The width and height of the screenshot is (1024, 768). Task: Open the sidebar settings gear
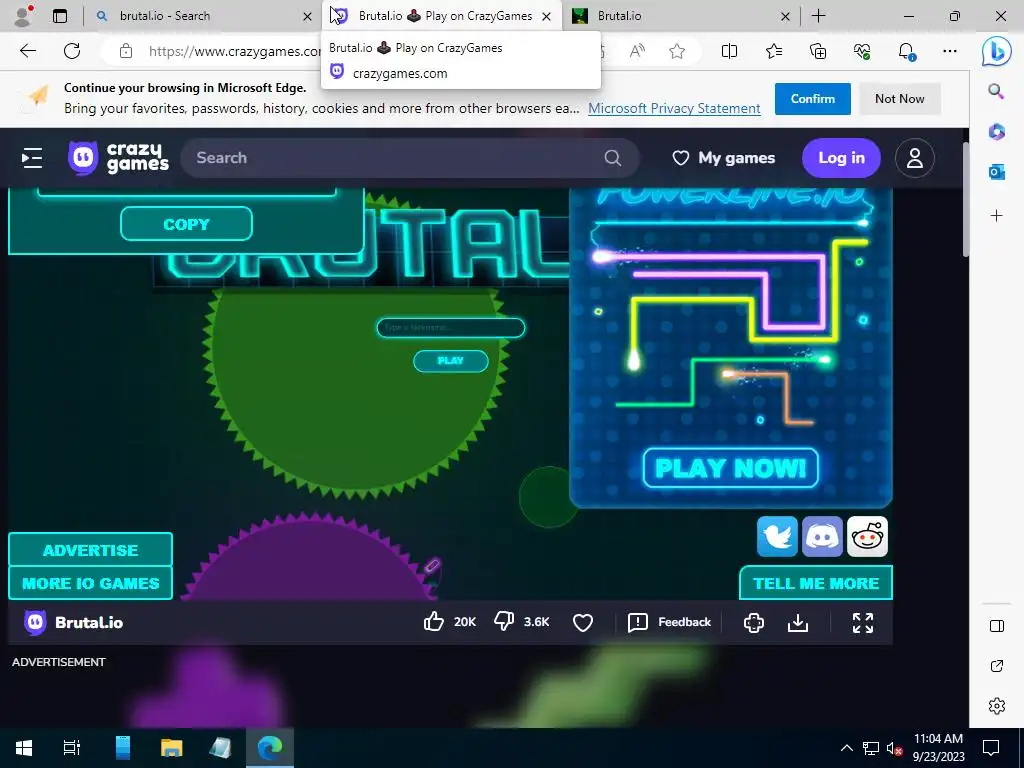[x=997, y=706]
